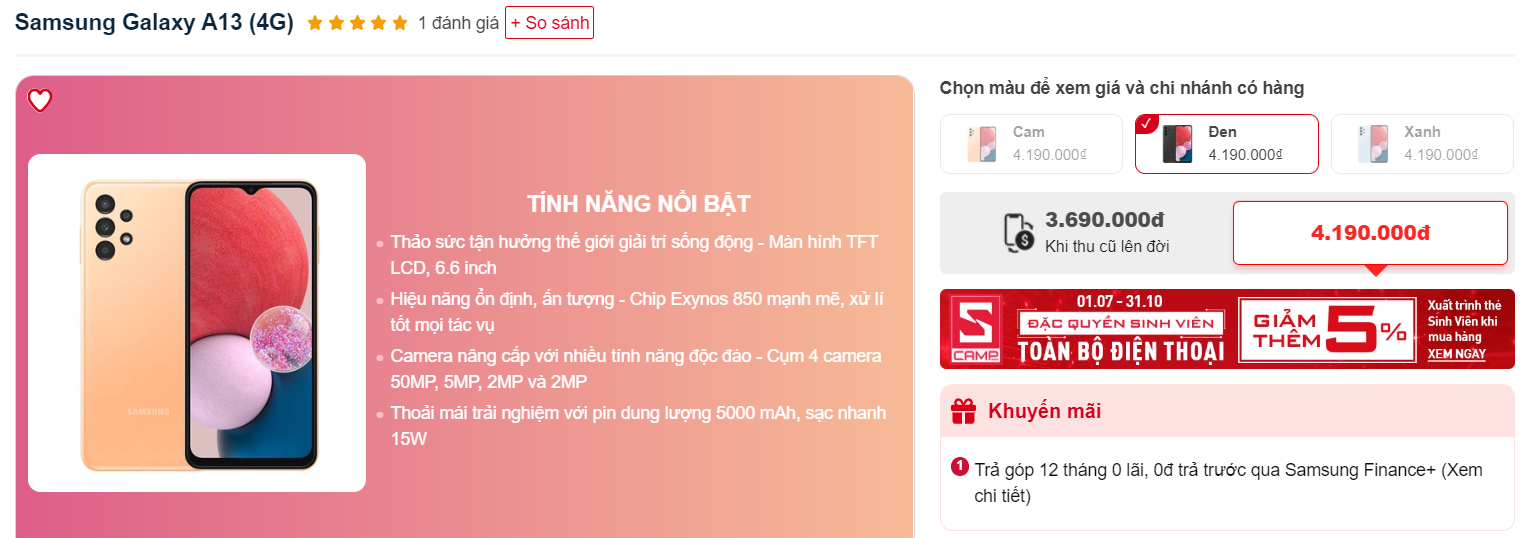Select the Xanh color option

coord(1422,144)
